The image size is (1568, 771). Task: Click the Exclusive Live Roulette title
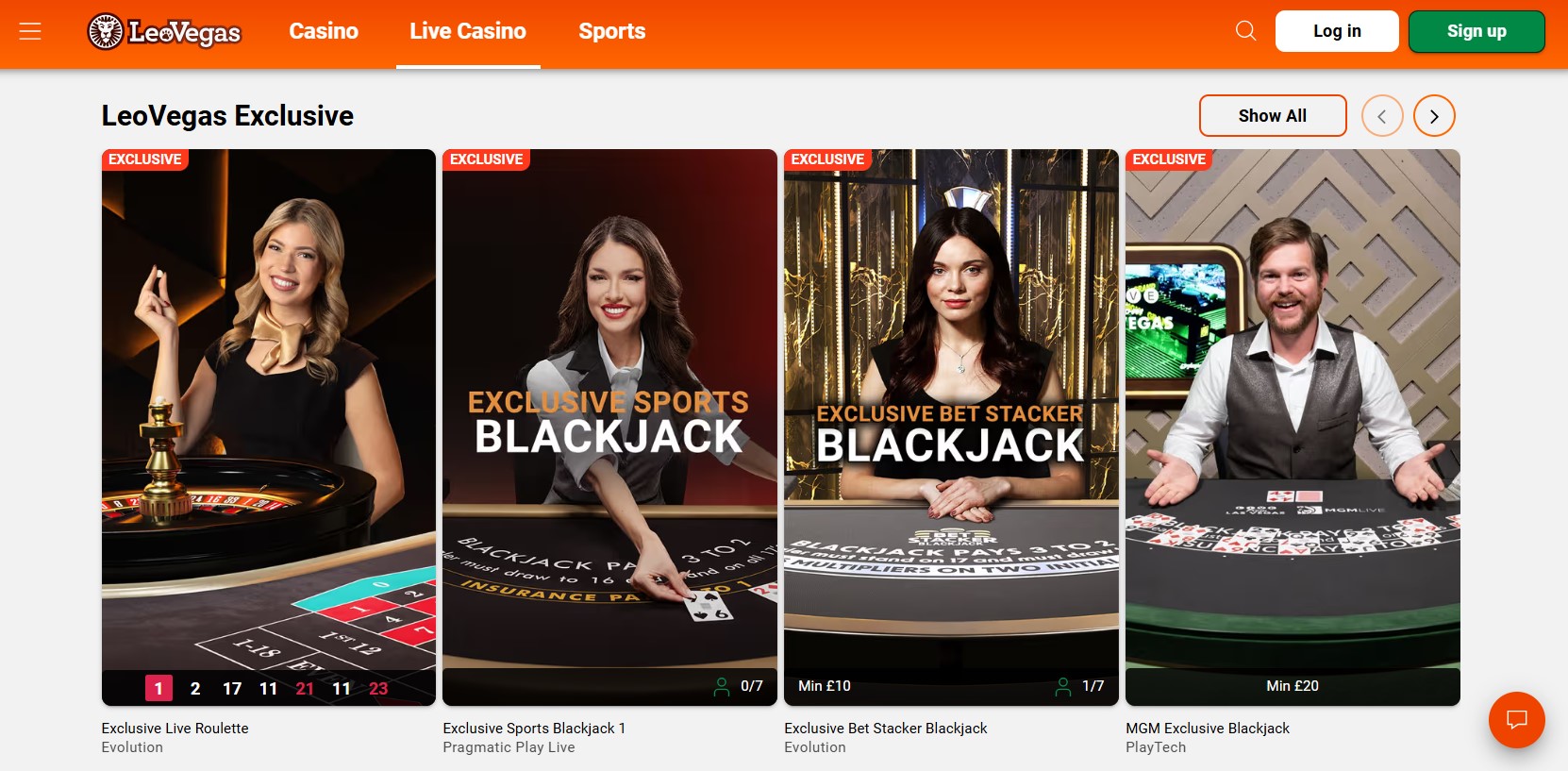[175, 729]
